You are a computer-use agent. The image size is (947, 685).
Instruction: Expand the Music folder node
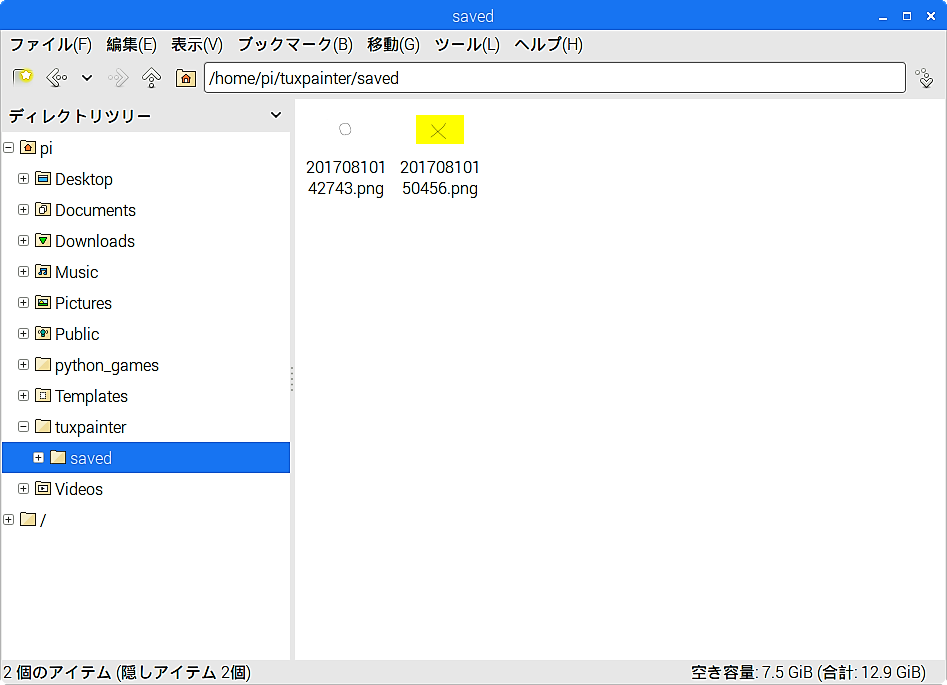(23, 272)
